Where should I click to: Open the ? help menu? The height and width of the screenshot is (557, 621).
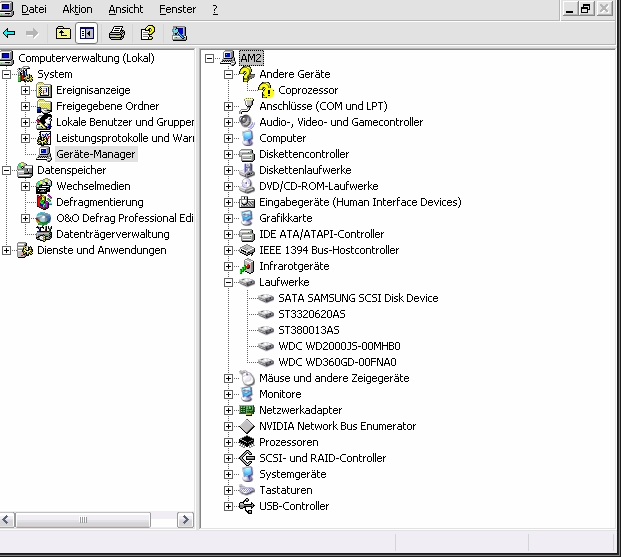(215, 9)
